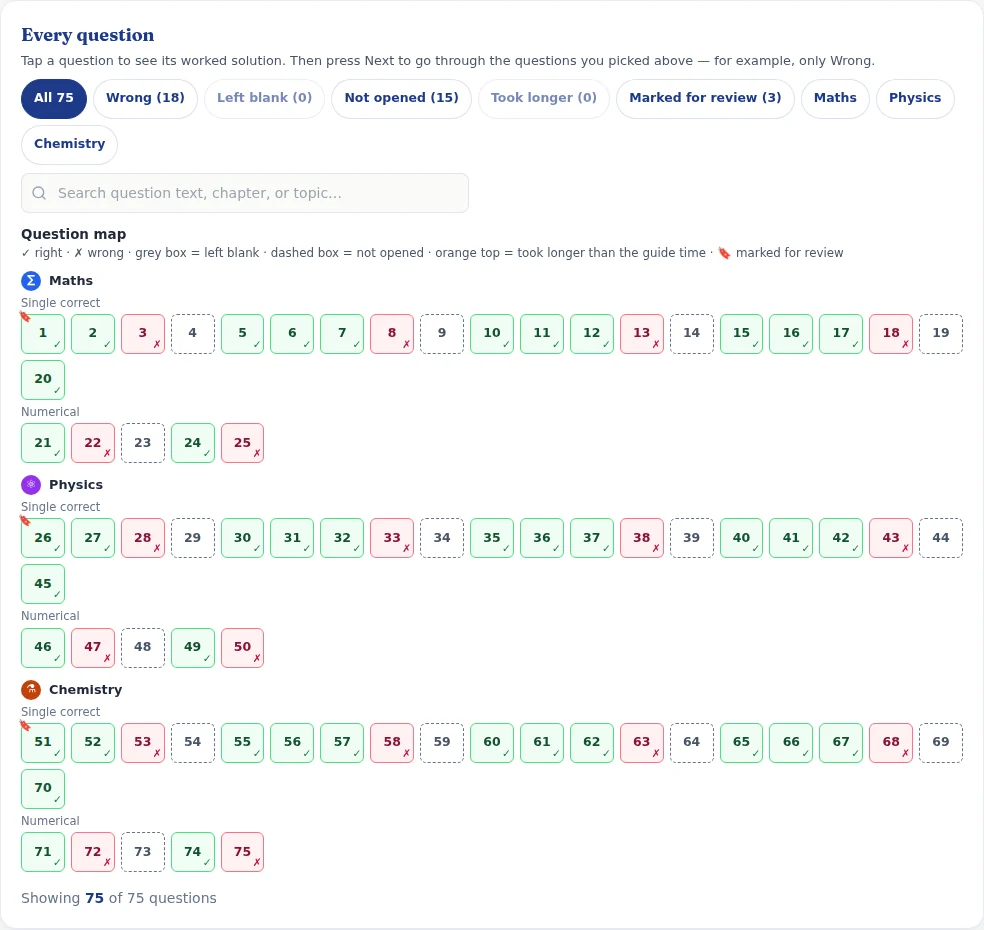Open unopened question 14

pyautogui.click(x=692, y=334)
